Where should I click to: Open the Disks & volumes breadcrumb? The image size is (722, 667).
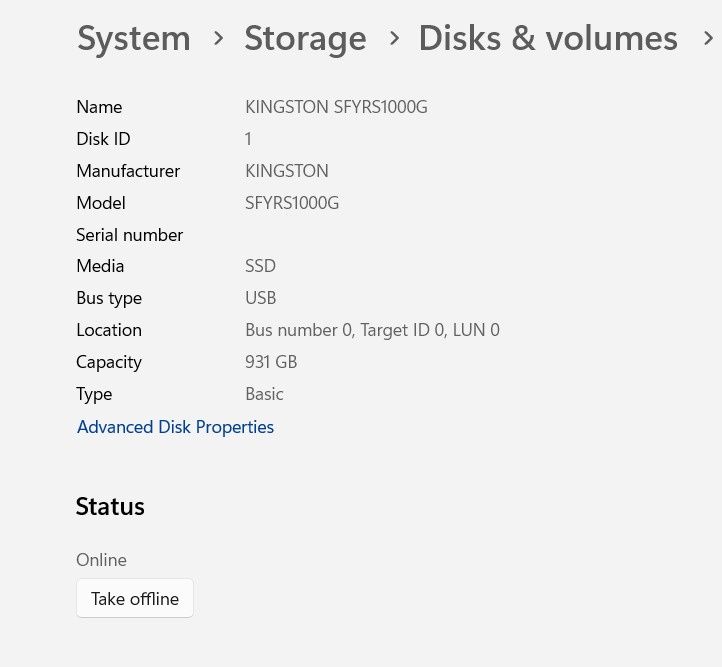[x=547, y=38]
